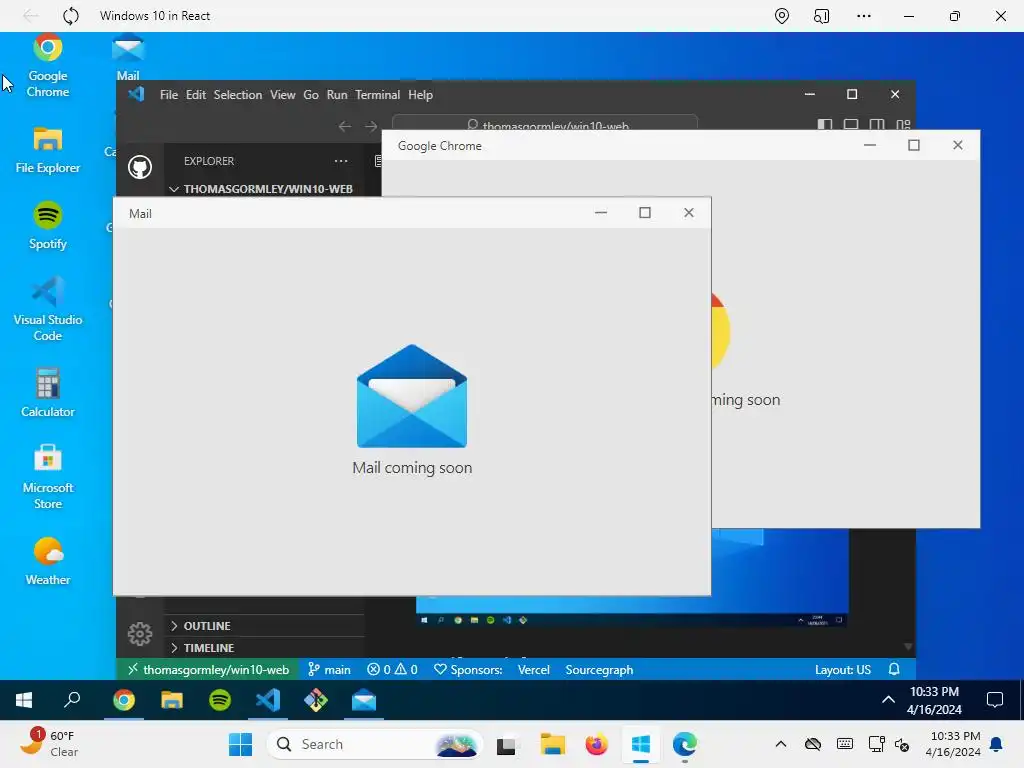The height and width of the screenshot is (768, 1024).
Task: Open File Explorer in inner taskbar
Action: (x=172, y=700)
